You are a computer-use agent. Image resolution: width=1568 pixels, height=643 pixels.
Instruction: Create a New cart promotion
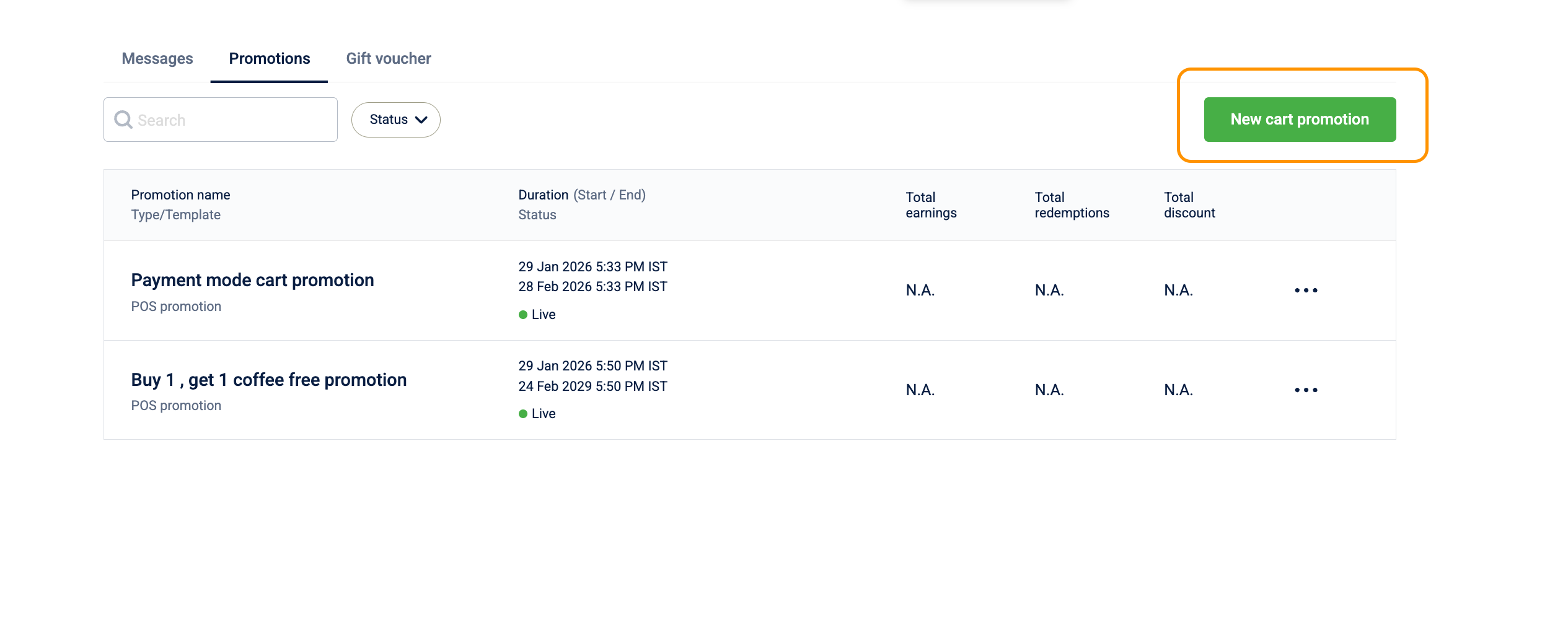[x=1300, y=120]
